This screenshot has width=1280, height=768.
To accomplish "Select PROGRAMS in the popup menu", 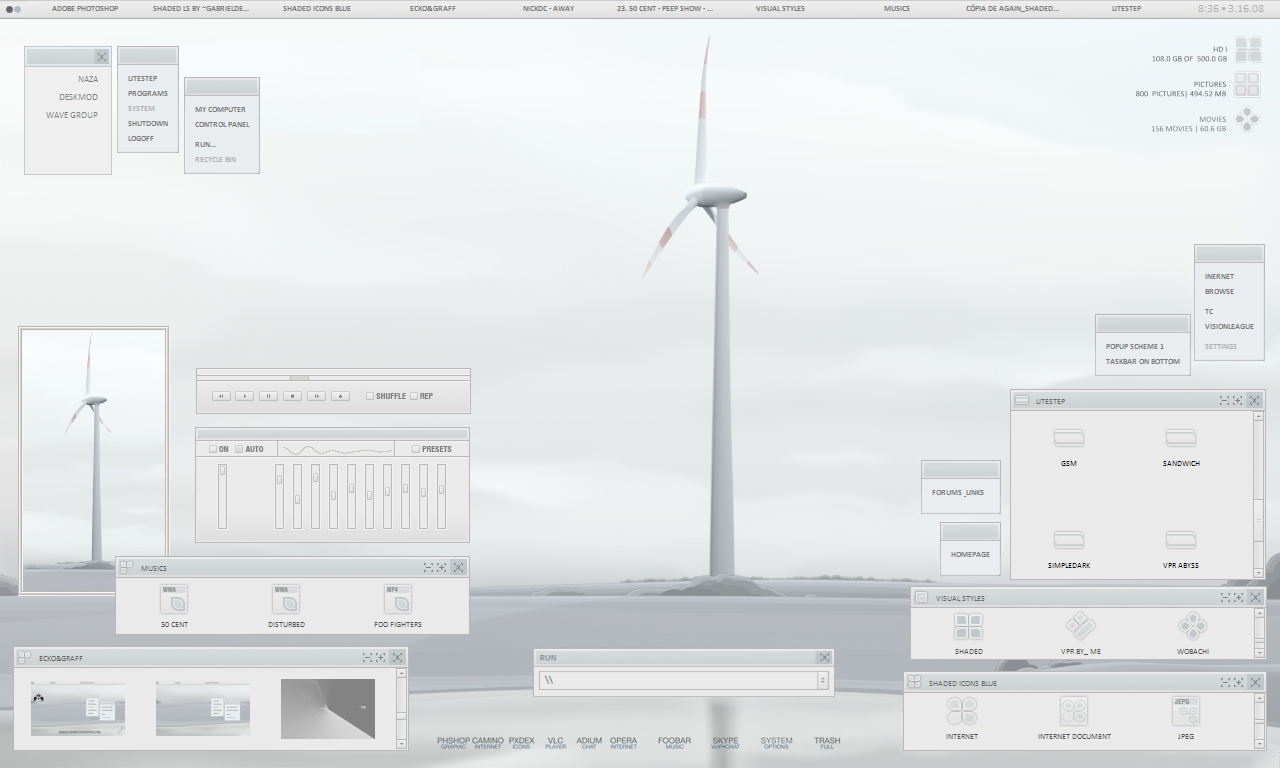I will pyautogui.click(x=148, y=93).
